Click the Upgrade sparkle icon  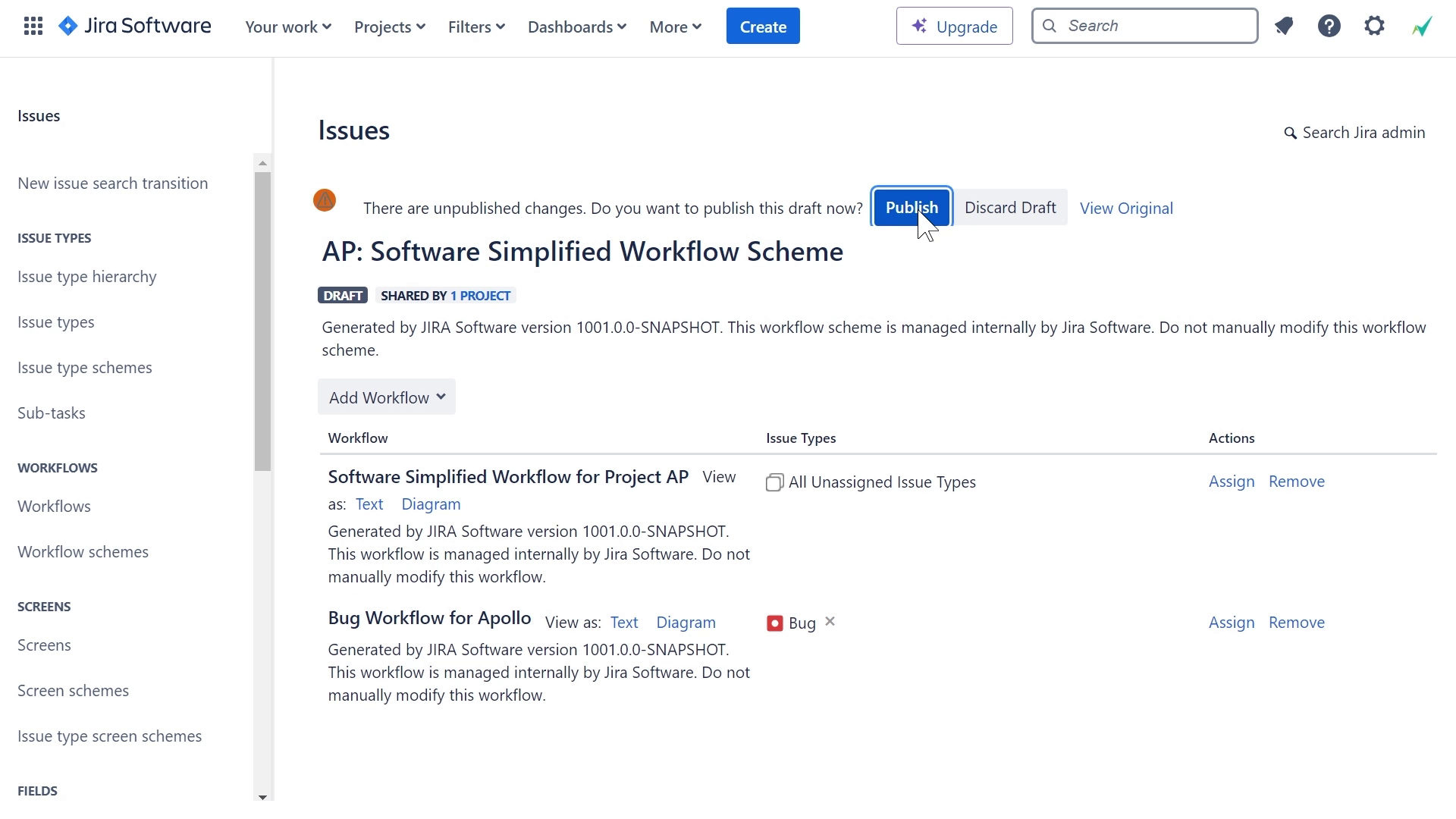tap(919, 25)
